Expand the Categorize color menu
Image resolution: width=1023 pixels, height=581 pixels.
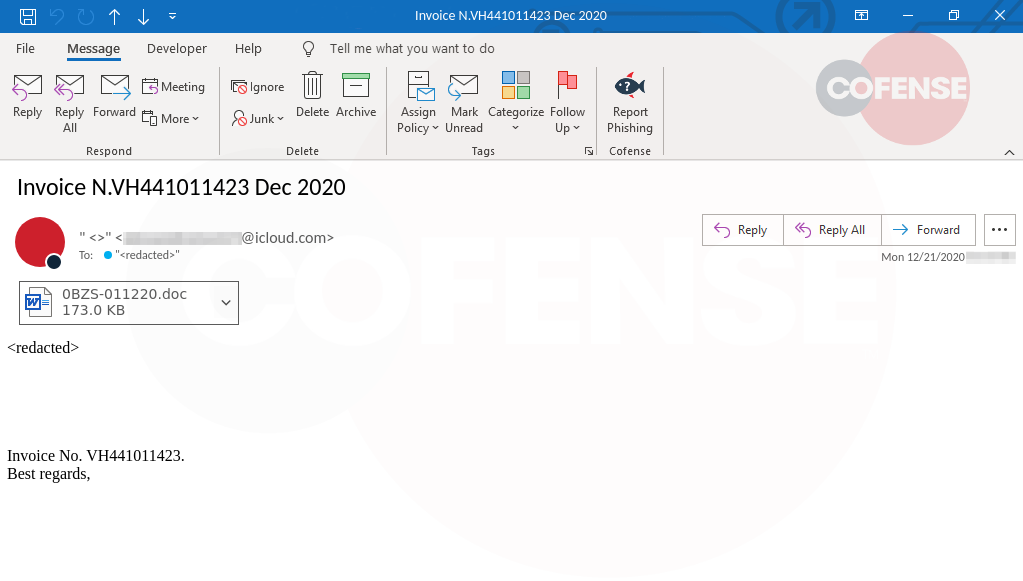click(515, 128)
